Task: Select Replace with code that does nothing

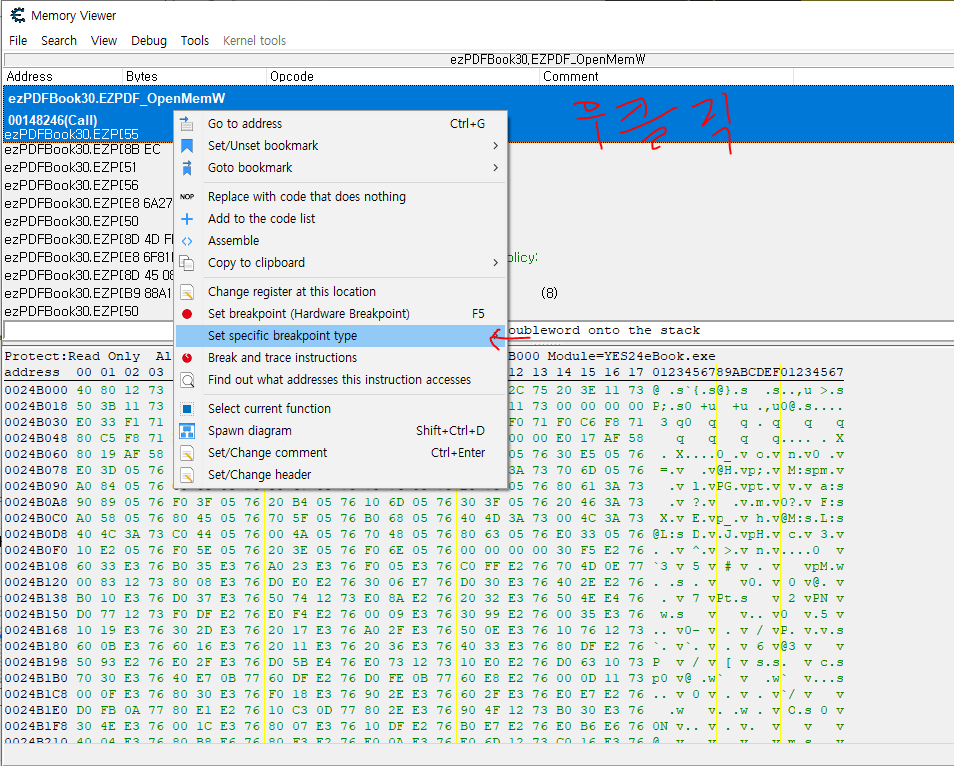Action: (x=341, y=197)
